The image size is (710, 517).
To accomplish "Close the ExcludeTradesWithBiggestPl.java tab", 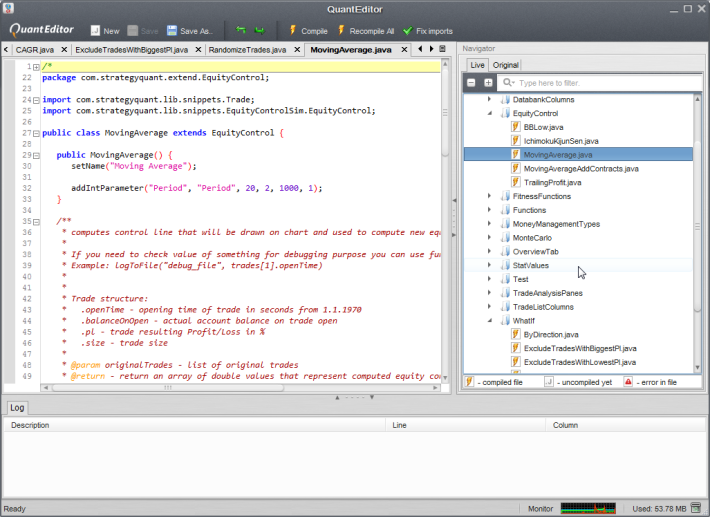I will tap(198, 50).
